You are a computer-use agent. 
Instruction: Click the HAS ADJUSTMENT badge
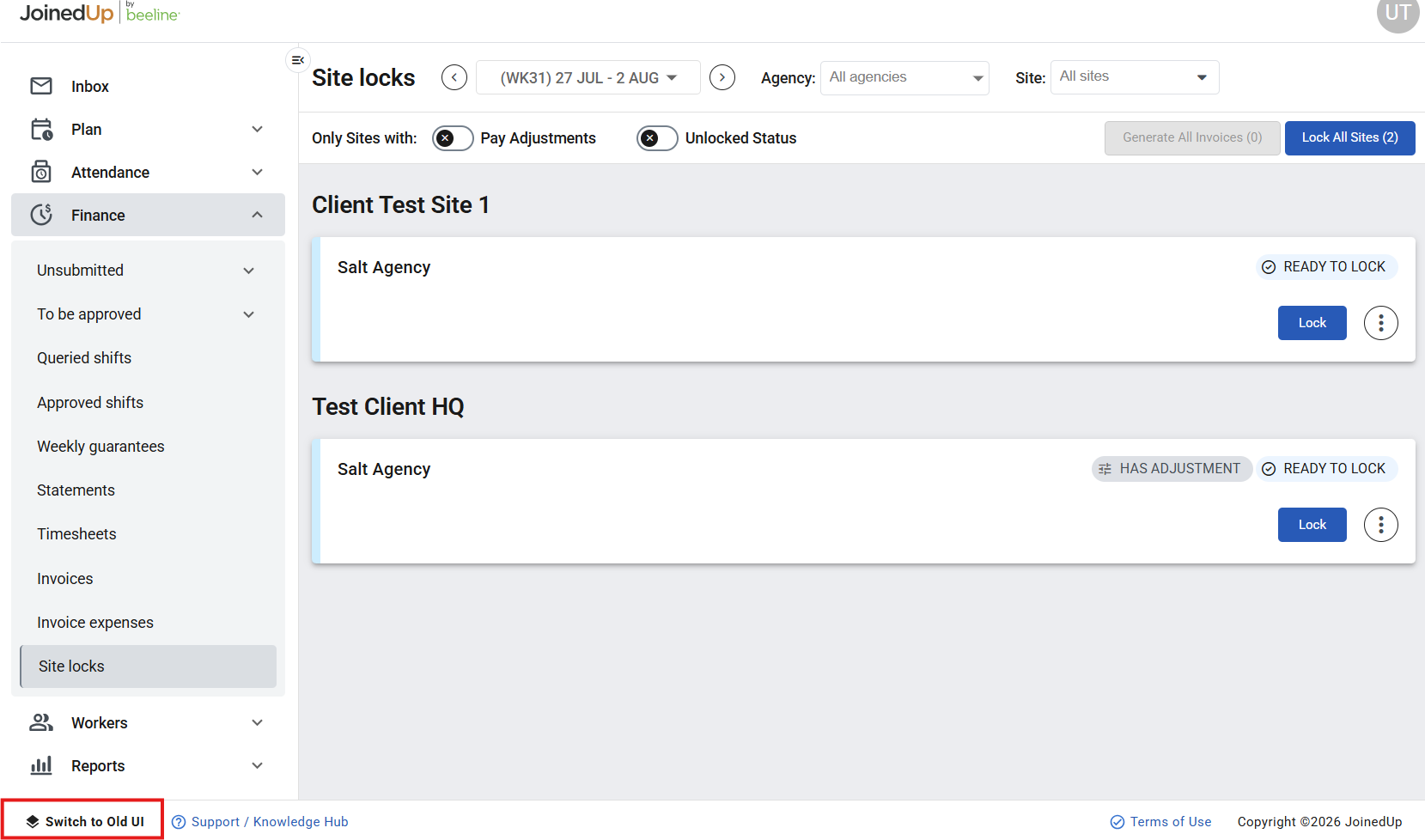coord(1172,469)
